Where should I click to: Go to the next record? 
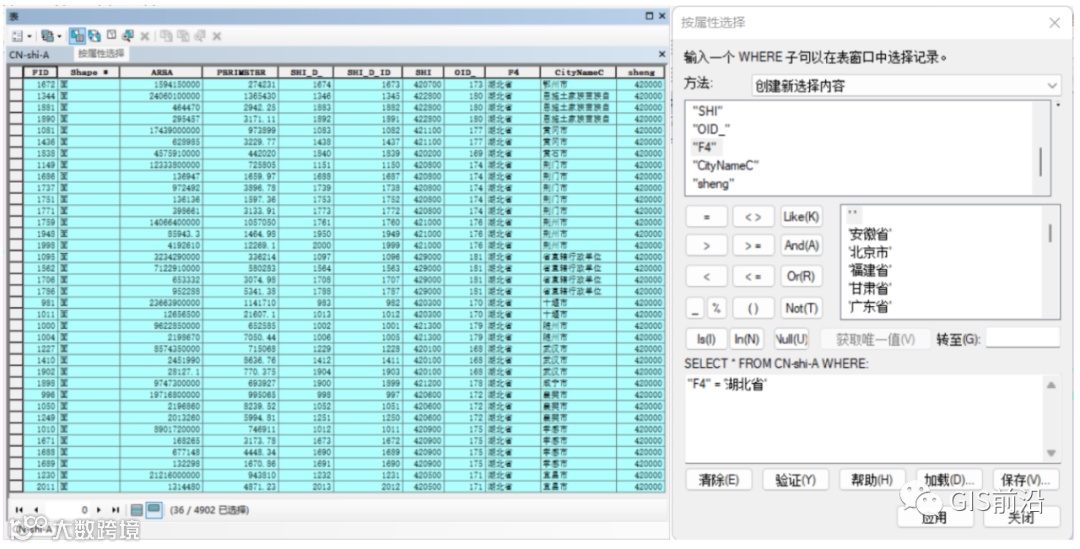pos(98,510)
